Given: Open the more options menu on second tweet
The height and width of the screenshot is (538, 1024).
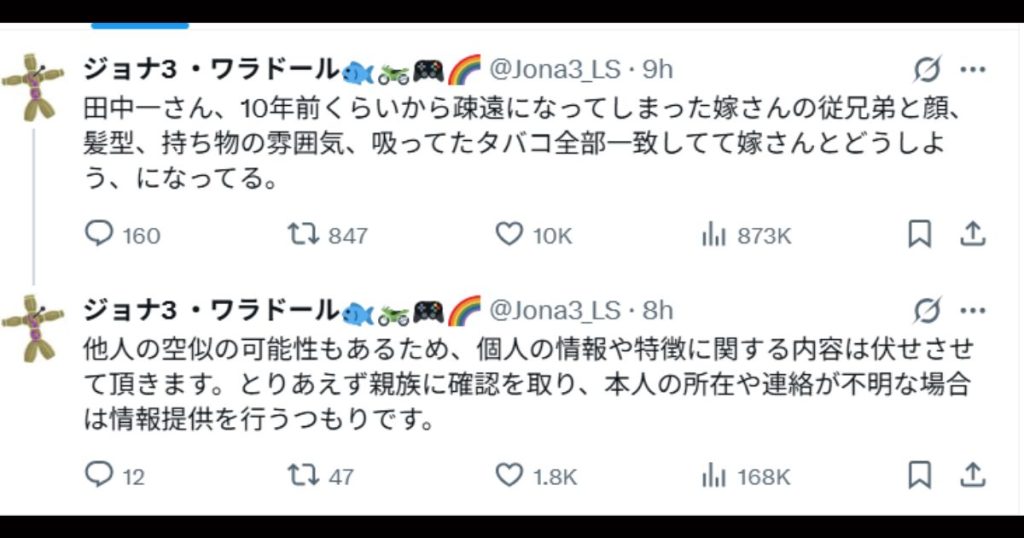Looking at the screenshot, I should click(x=973, y=311).
